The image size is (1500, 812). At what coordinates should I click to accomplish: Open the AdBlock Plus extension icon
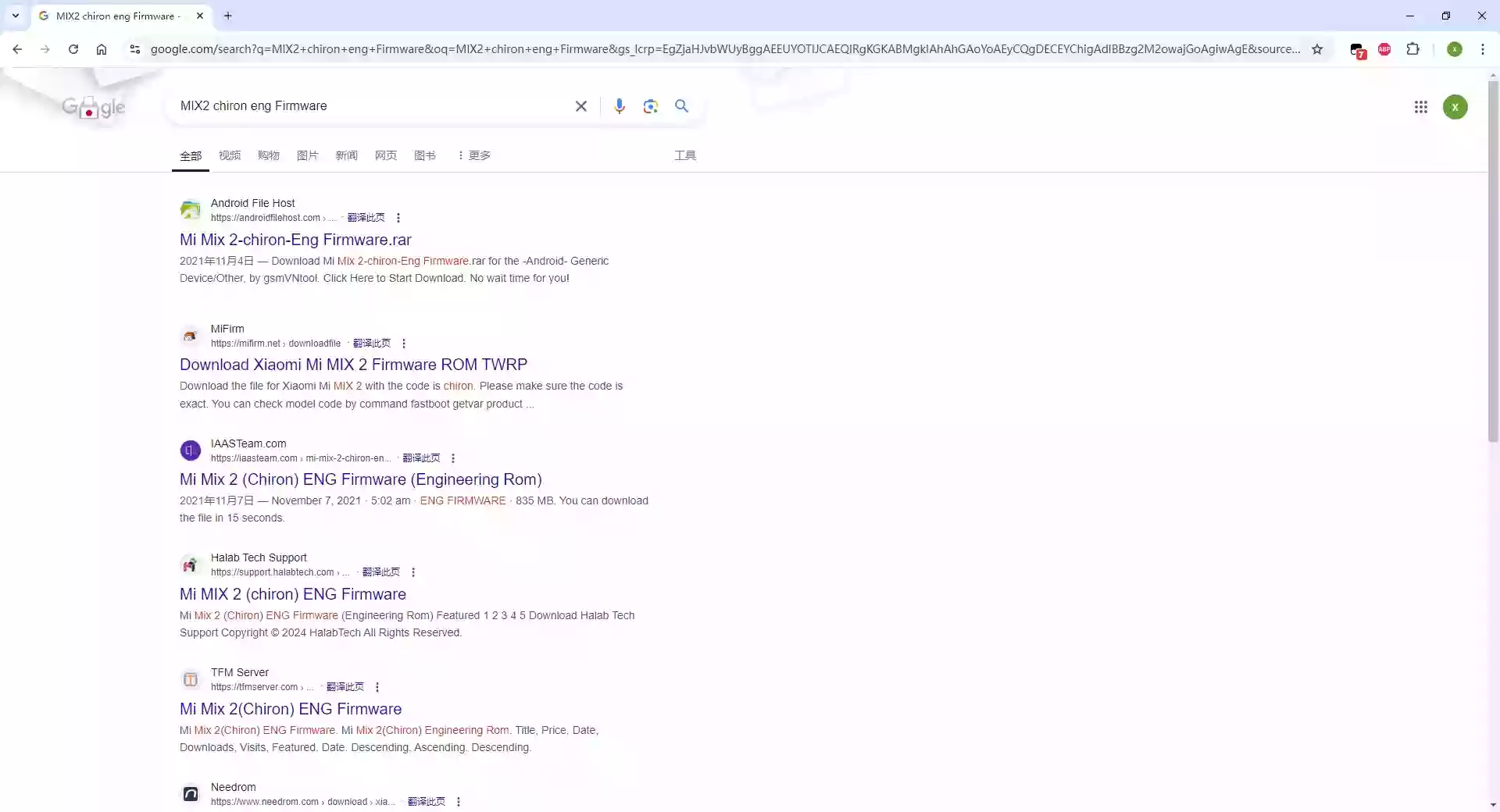pyautogui.click(x=1384, y=49)
